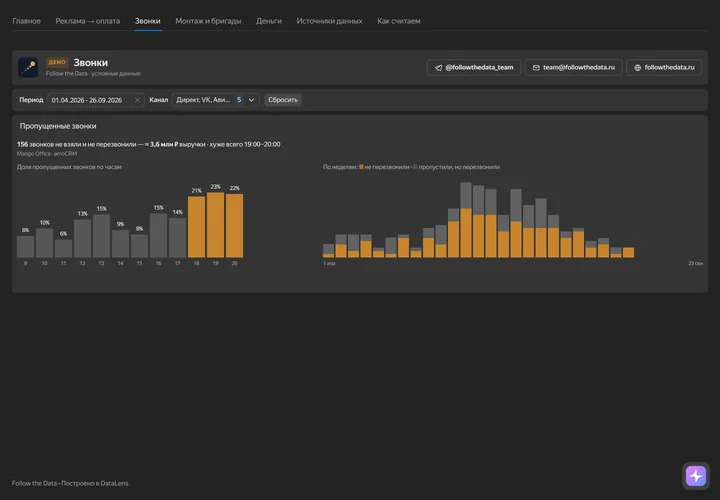Click the hour 17 bar labeled 14%

point(178,238)
